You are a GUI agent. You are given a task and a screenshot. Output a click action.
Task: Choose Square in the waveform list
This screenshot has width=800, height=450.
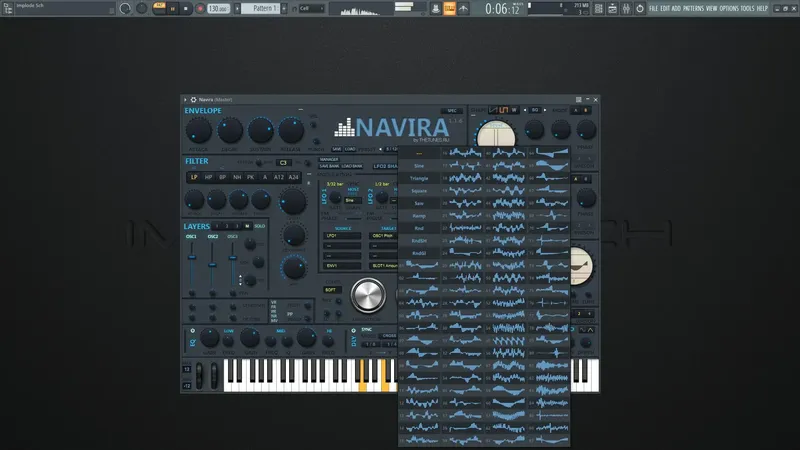419,191
